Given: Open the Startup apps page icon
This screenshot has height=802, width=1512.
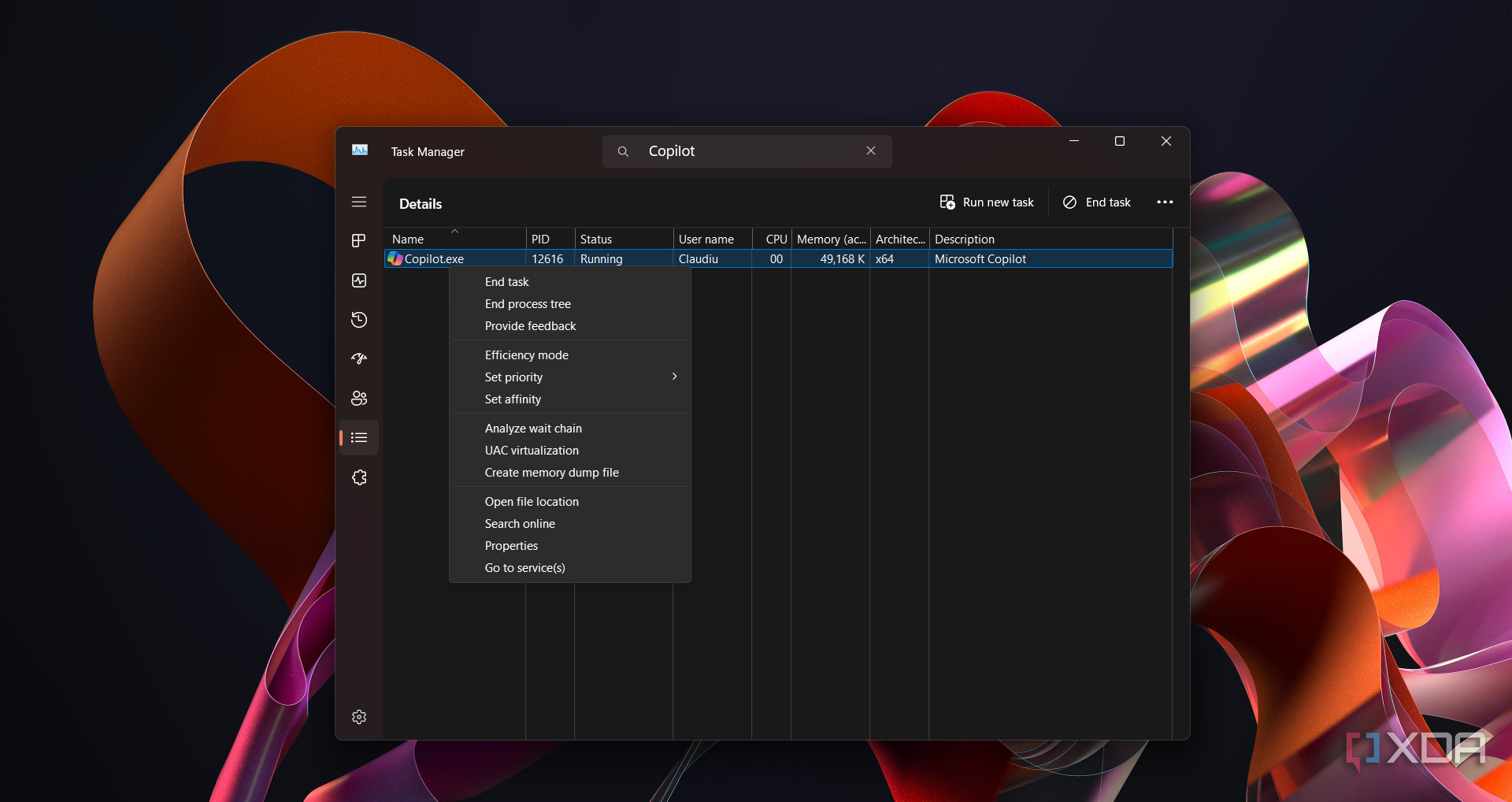Looking at the screenshot, I should click(x=359, y=359).
